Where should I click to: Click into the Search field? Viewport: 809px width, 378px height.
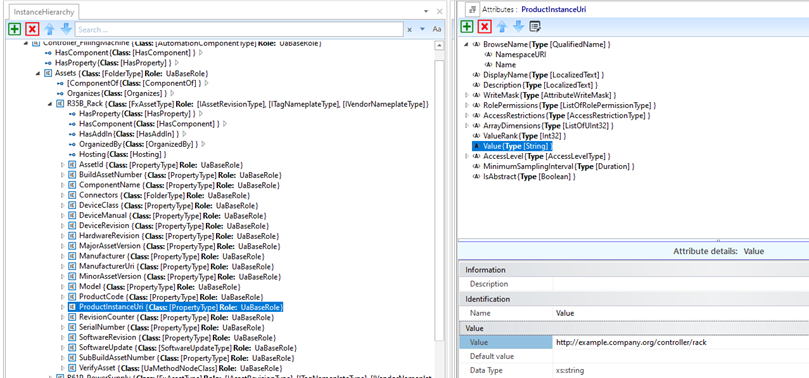239,29
